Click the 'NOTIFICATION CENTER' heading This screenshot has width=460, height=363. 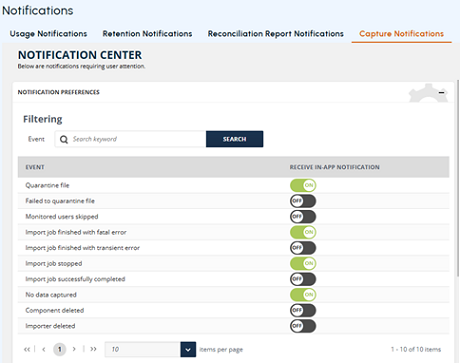point(80,55)
